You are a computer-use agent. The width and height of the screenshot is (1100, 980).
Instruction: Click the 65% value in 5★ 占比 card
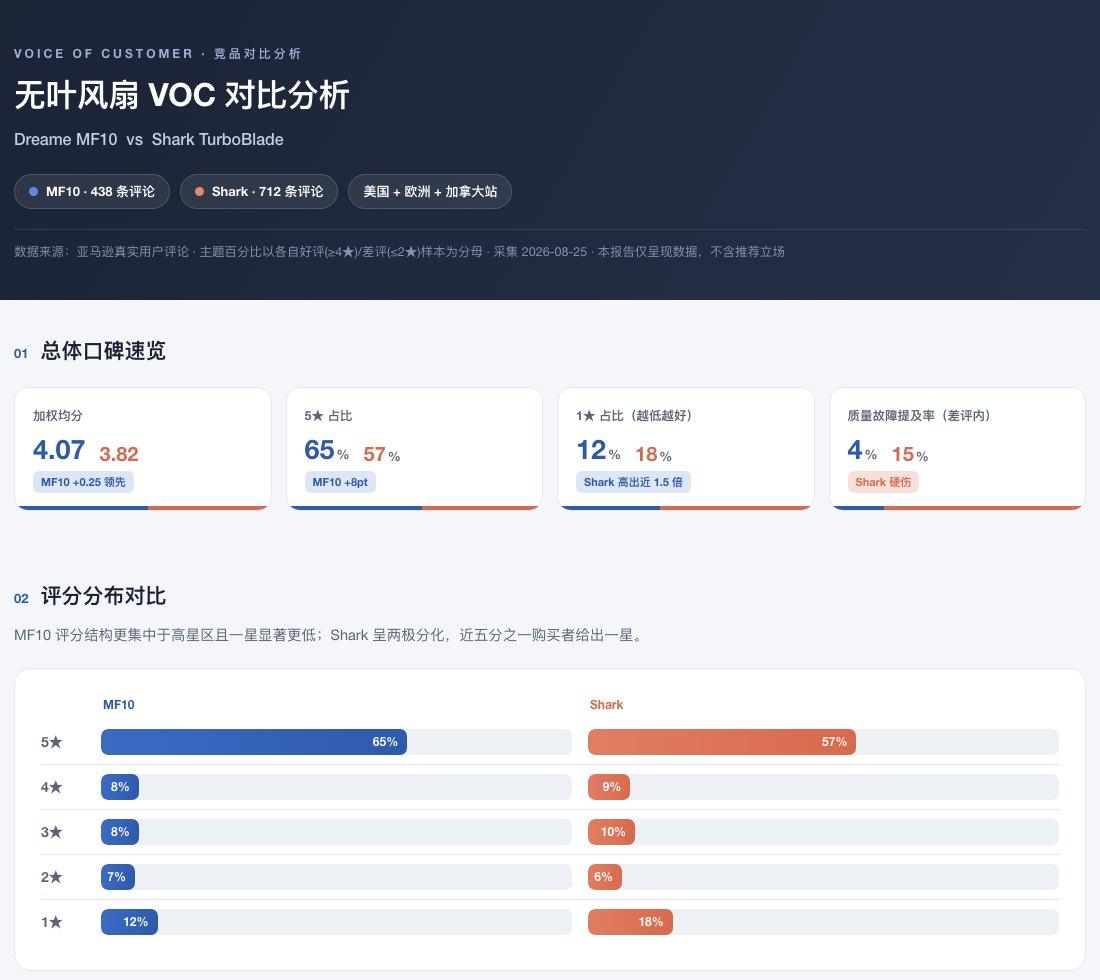(x=326, y=450)
